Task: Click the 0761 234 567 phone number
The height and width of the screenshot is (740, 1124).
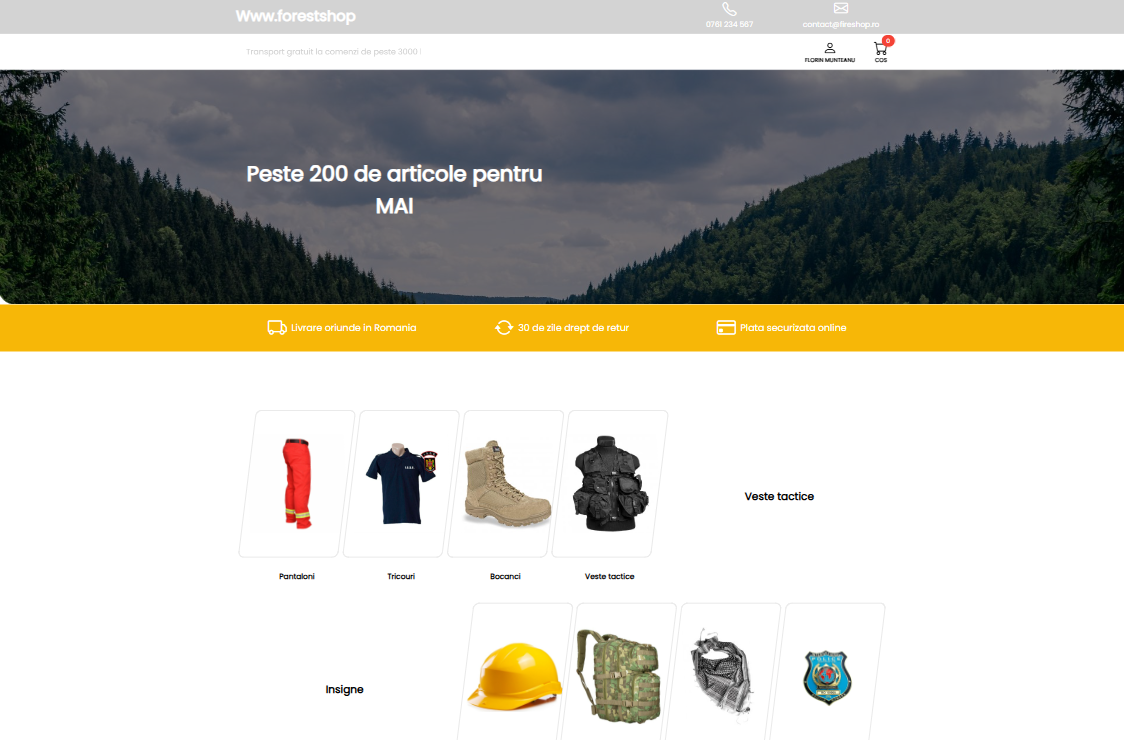Action: (729, 24)
